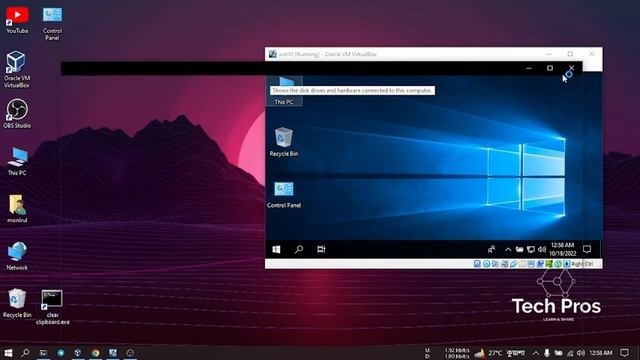The image size is (640, 360).
Task: Select This PC icon inside the VM
Action: coord(284,91)
